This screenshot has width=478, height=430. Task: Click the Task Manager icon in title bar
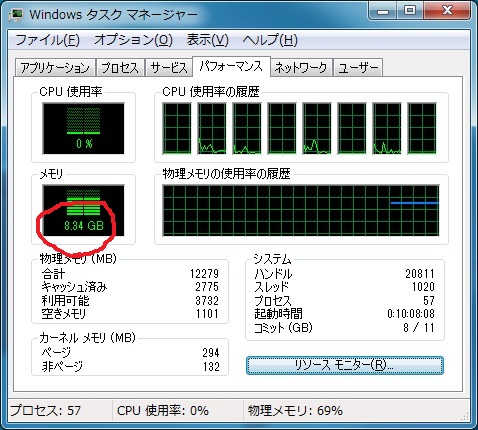click(x=16, y=15)
